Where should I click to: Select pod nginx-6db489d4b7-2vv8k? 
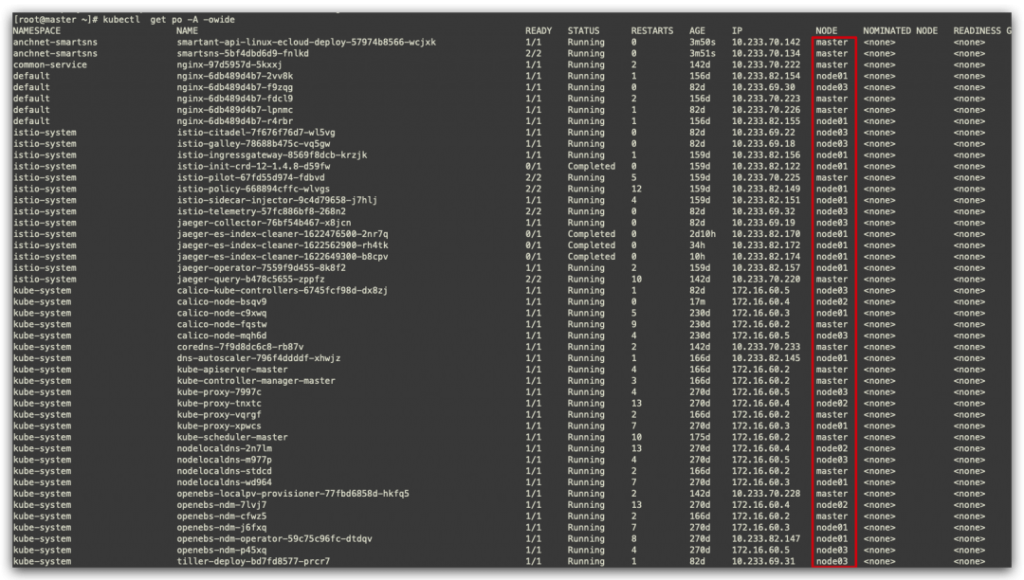pyautogui.click(x=234, y=76)
